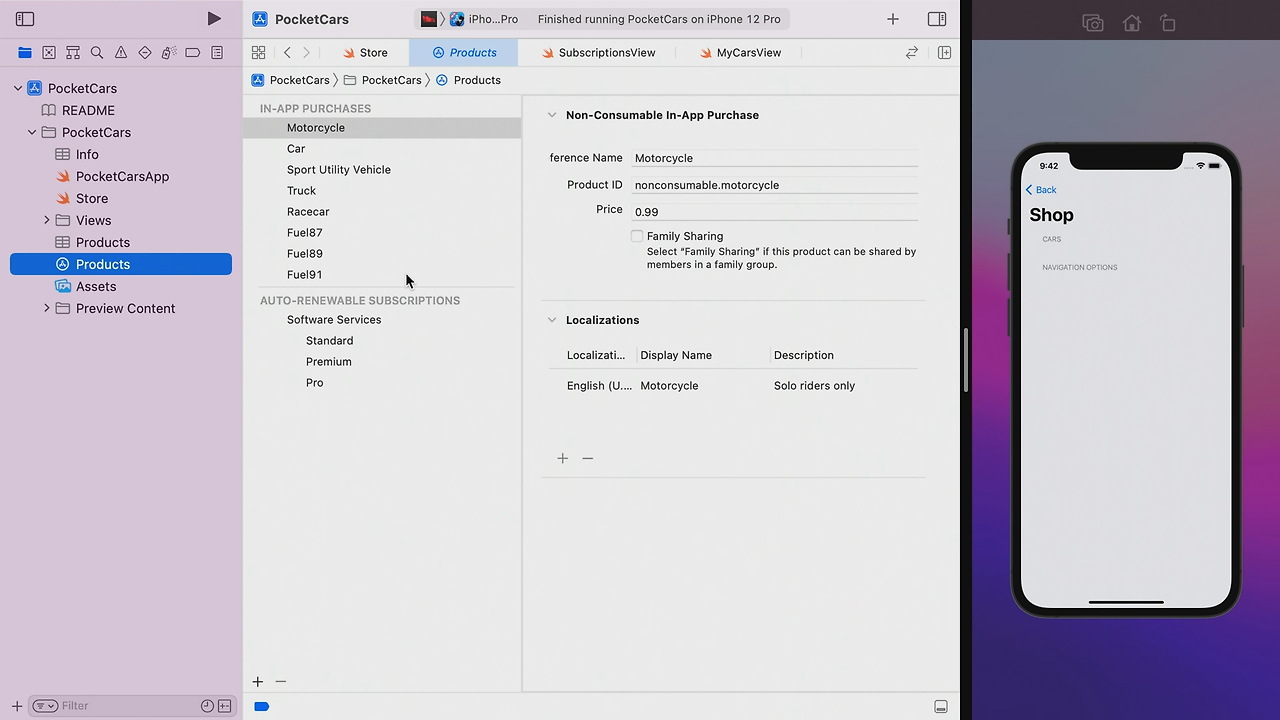1280x720 pixels.
Task: Select the Sport Utility Vehicle product
Action: click(x=339, y=170)
